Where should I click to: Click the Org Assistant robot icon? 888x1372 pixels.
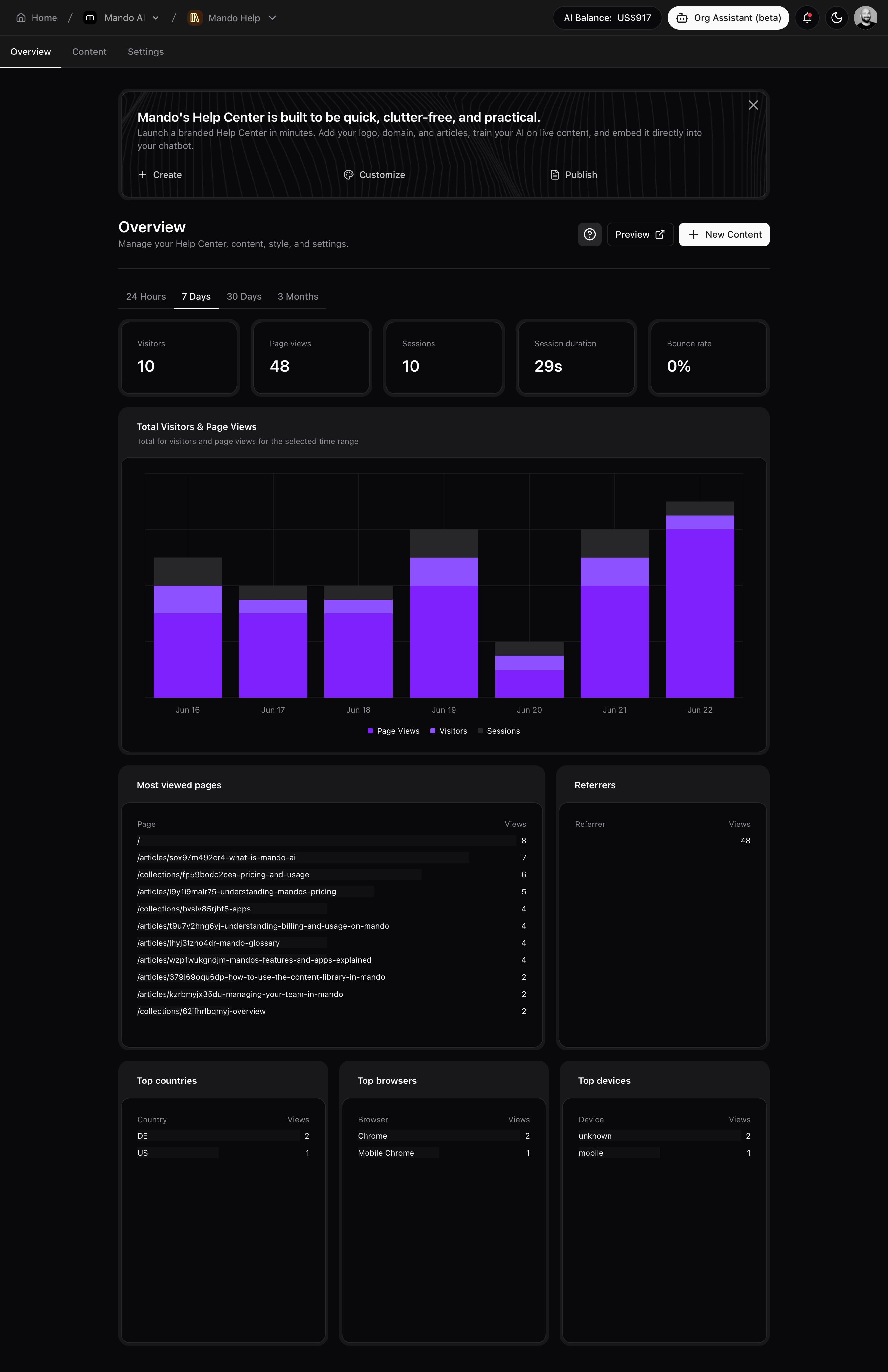coord(681,18)
